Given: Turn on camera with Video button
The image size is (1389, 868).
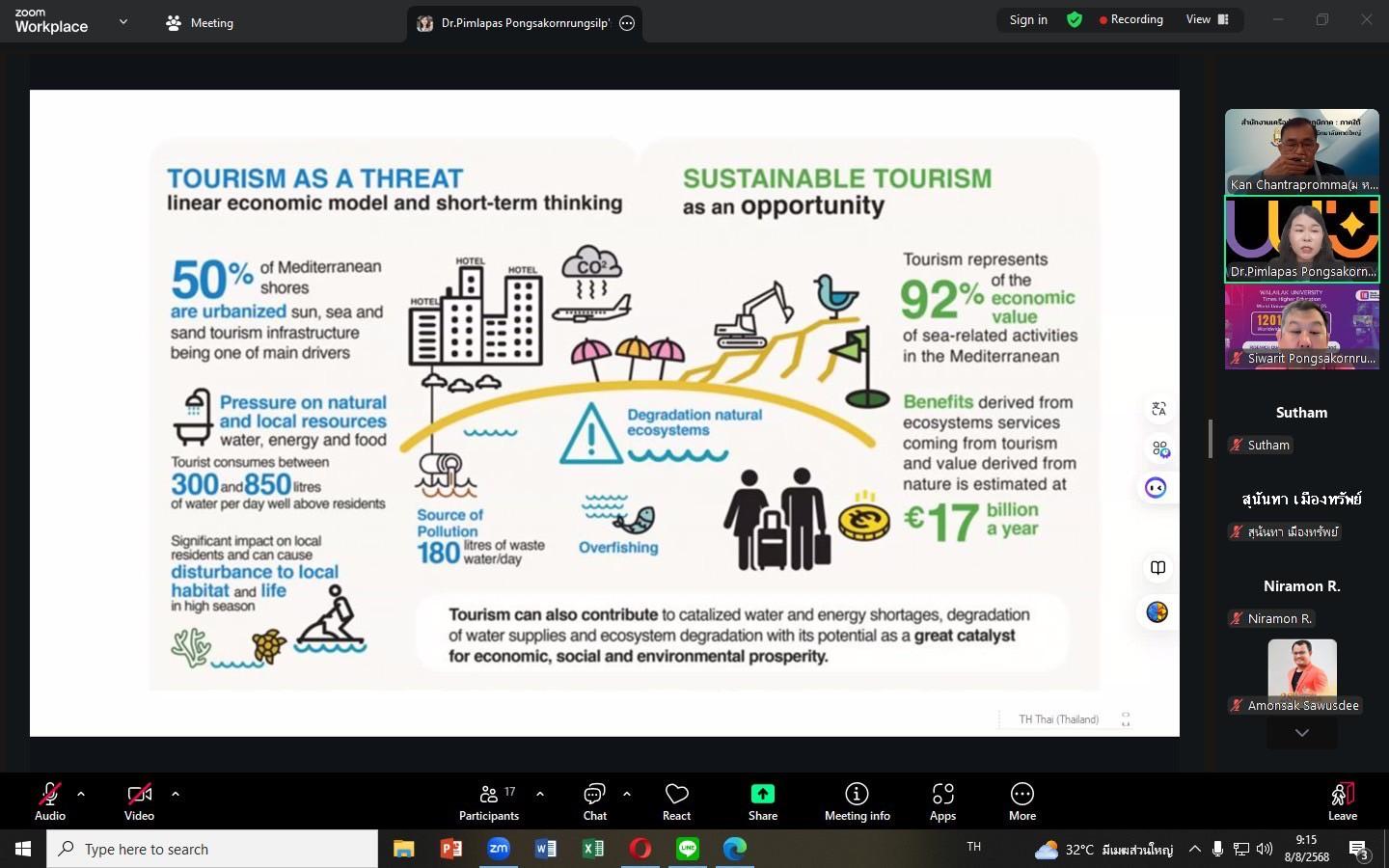Looking at the screenshot, I should 139,801.
